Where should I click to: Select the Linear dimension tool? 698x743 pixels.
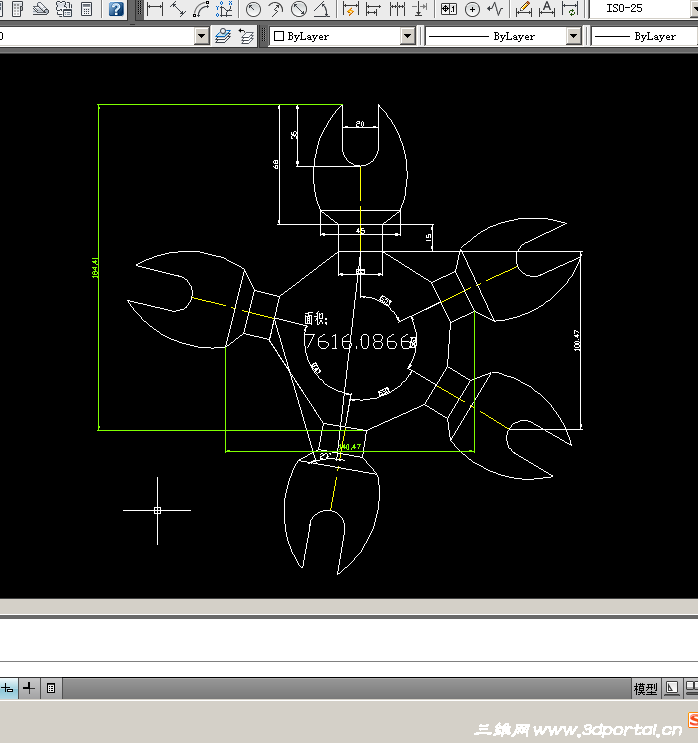(x=155, y=9)
